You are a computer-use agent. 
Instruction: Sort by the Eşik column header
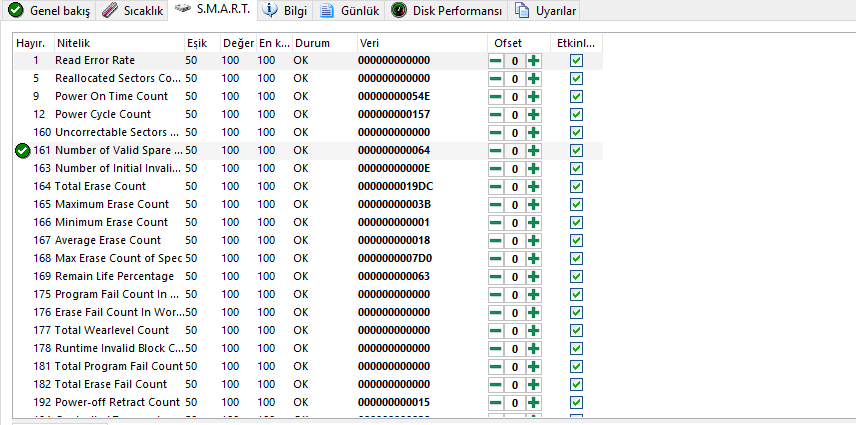(202, 43)
